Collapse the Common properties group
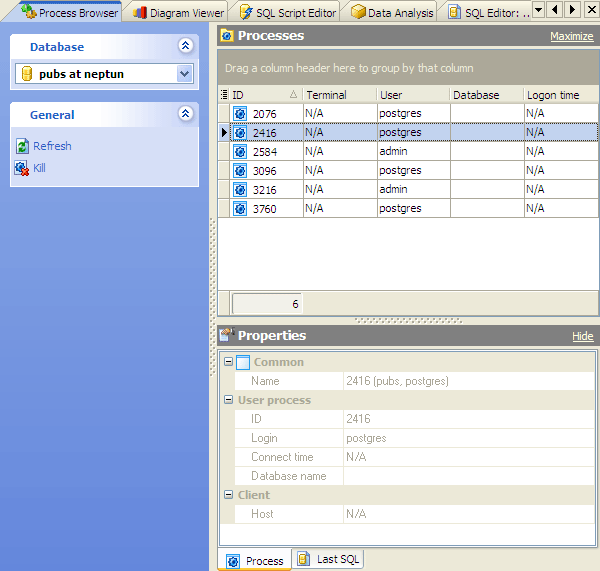600x571 pixels. click(227, 362)
